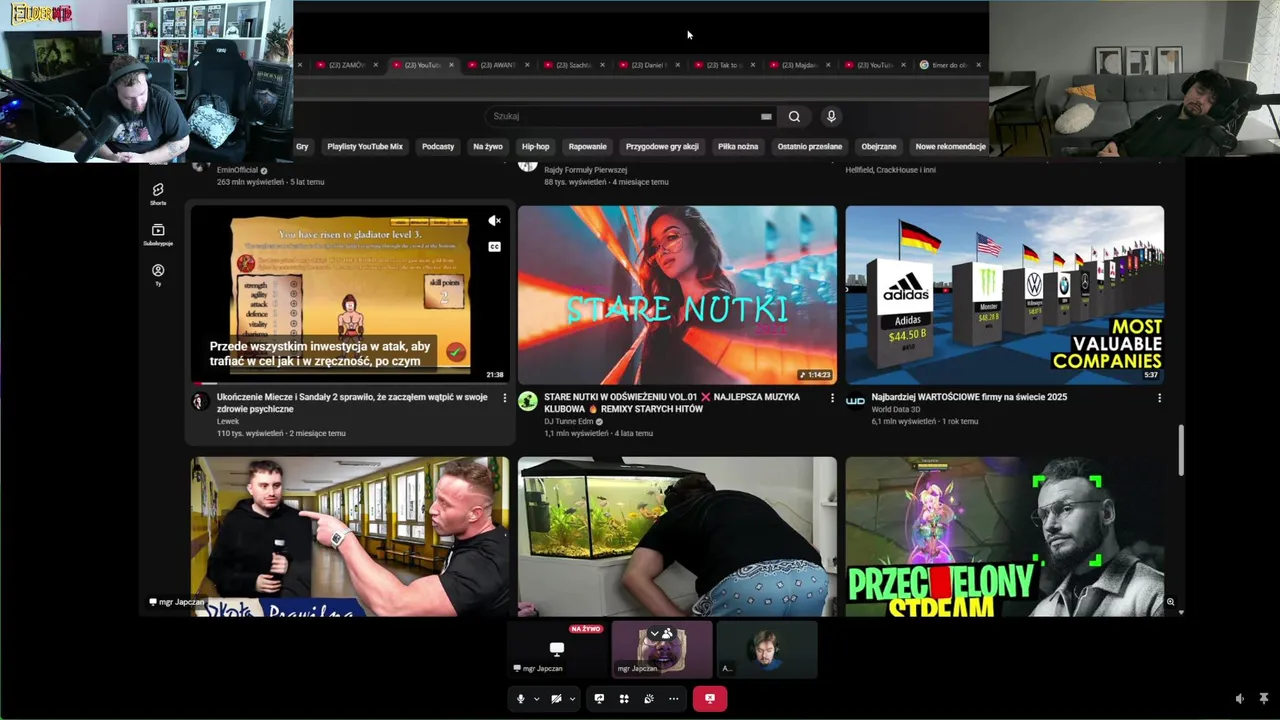Open the aquarium video thumbnail

click(677, 537)
